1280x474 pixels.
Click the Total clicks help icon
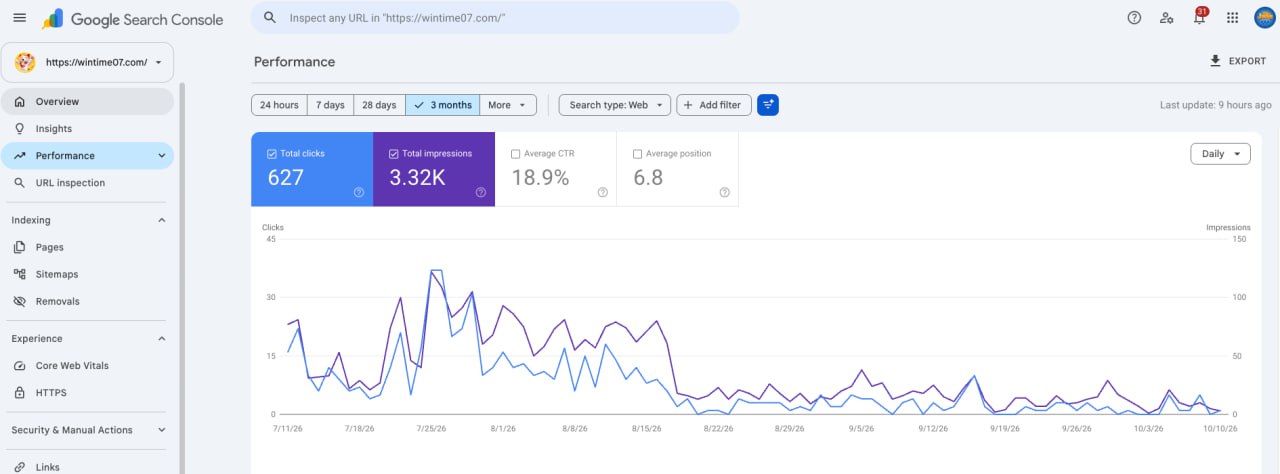coord(359,192)
